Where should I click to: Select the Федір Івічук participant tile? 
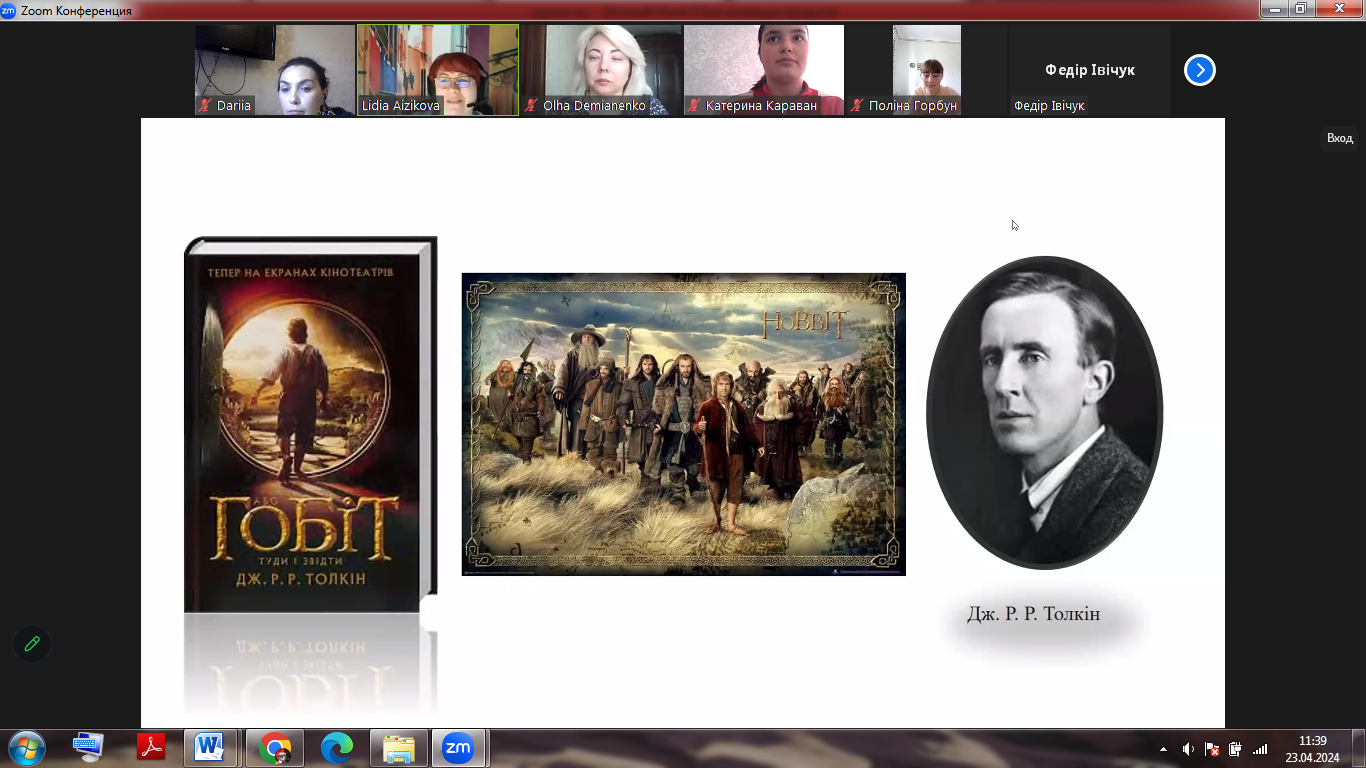click(1090, 70)
